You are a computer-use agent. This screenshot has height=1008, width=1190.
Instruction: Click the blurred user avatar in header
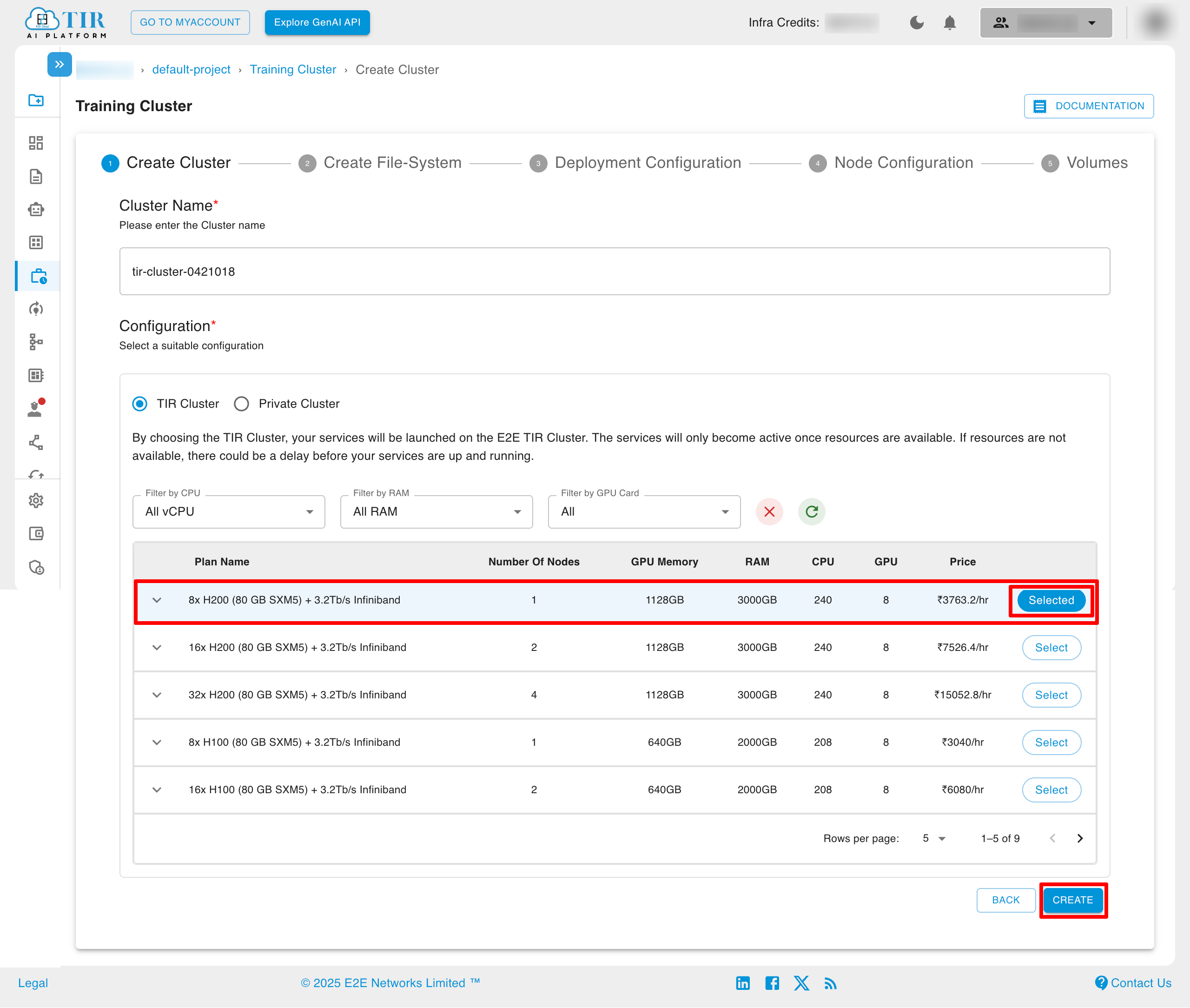click(1156, 23)
